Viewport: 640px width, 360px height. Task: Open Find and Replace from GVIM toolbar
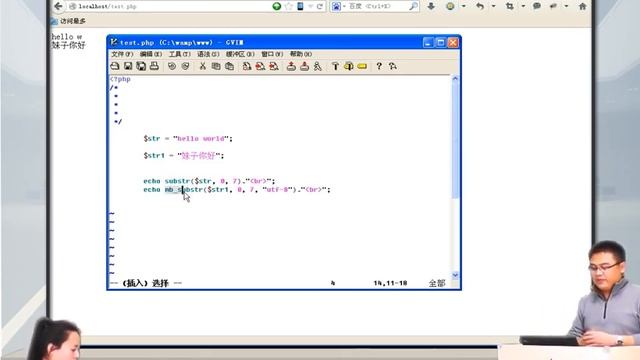[x=247, y=66]
